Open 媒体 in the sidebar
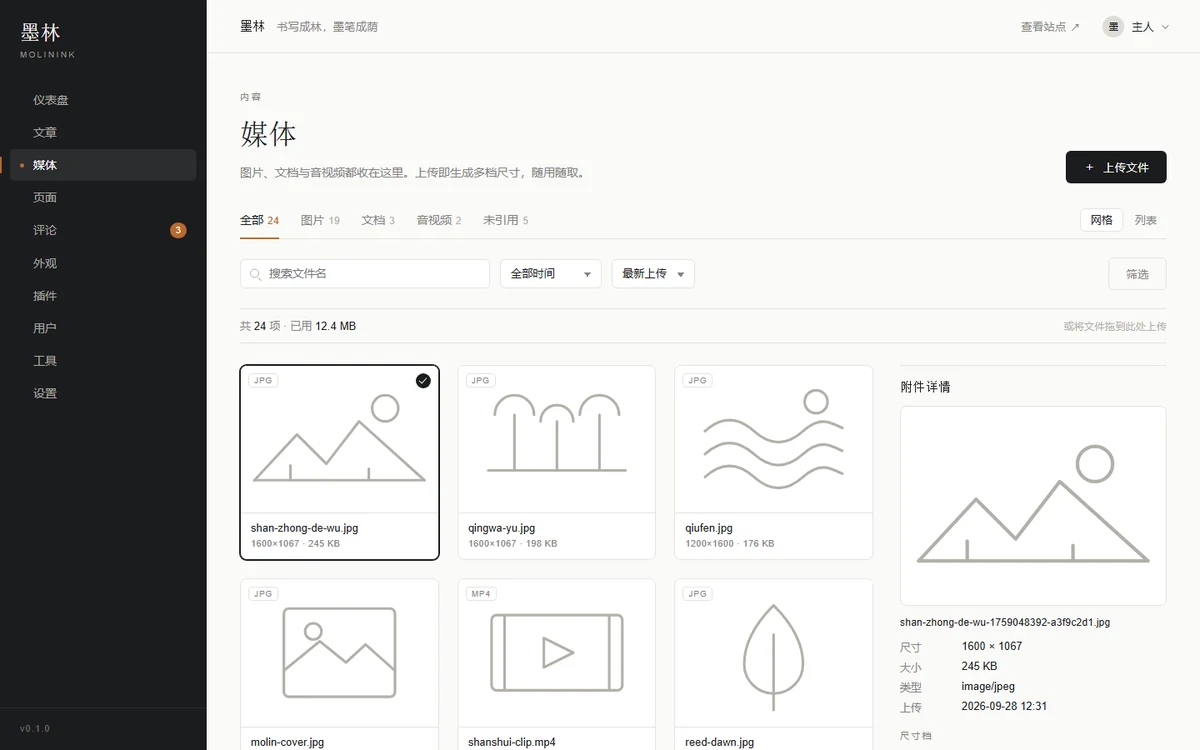 pyautogui.click(x=103, y=165)
